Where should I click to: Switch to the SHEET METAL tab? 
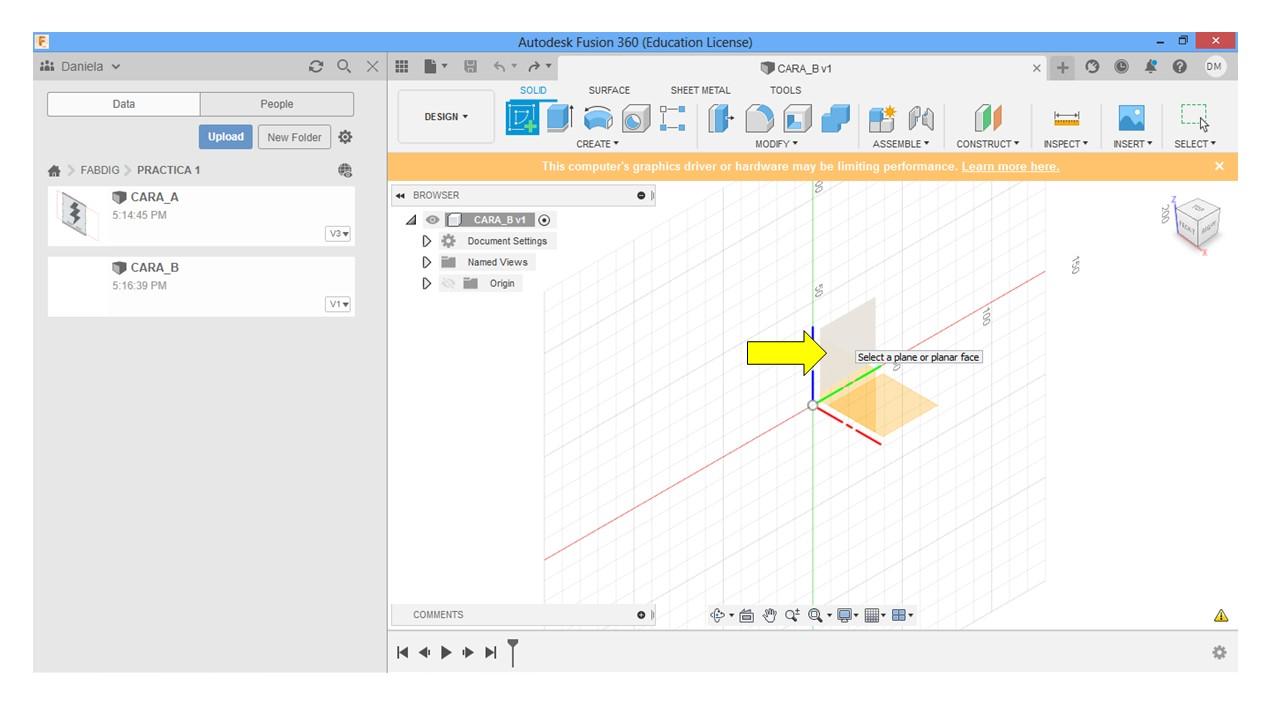coord(700,90)
